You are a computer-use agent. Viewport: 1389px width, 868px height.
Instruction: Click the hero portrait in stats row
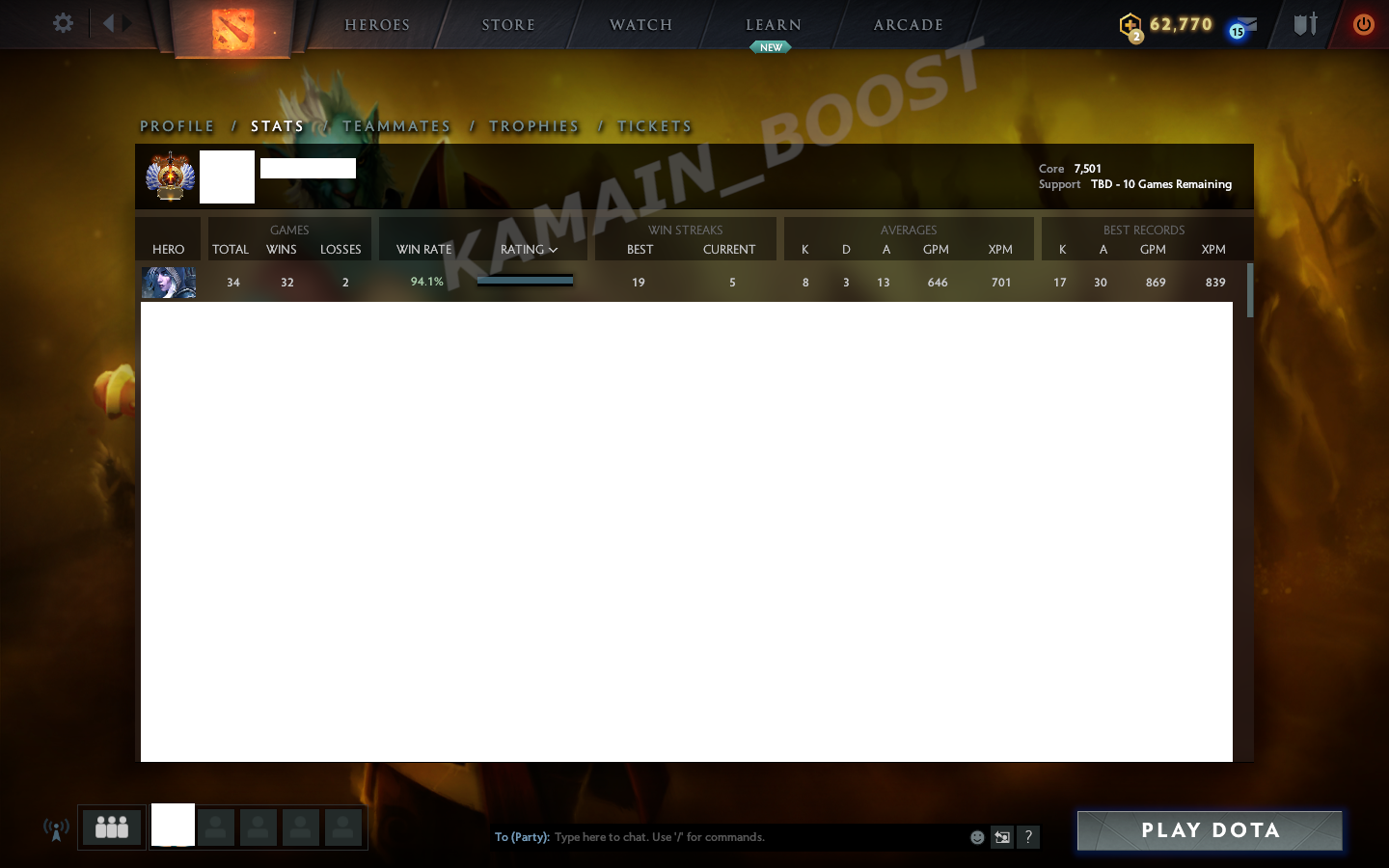169,283
